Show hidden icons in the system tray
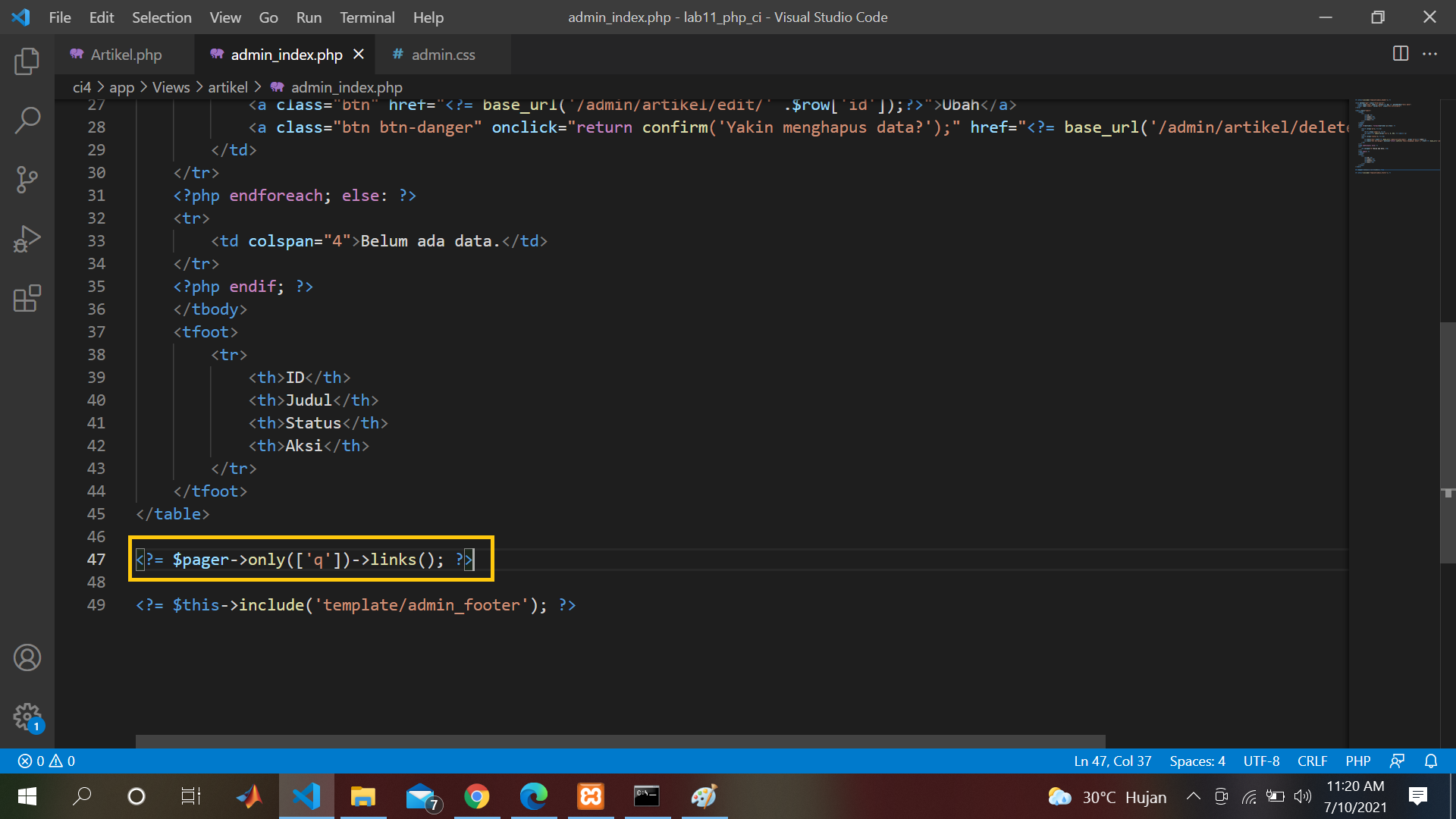 point(1193,796)
